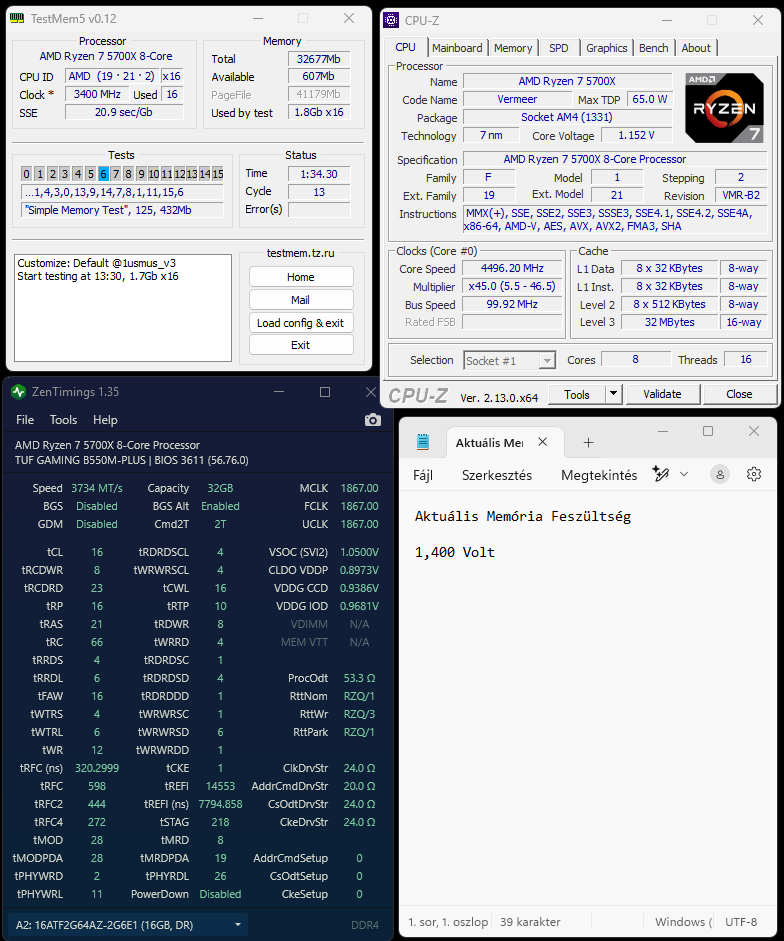Click the TestMem5 Cycle 13 field

[x=319, y=192]
